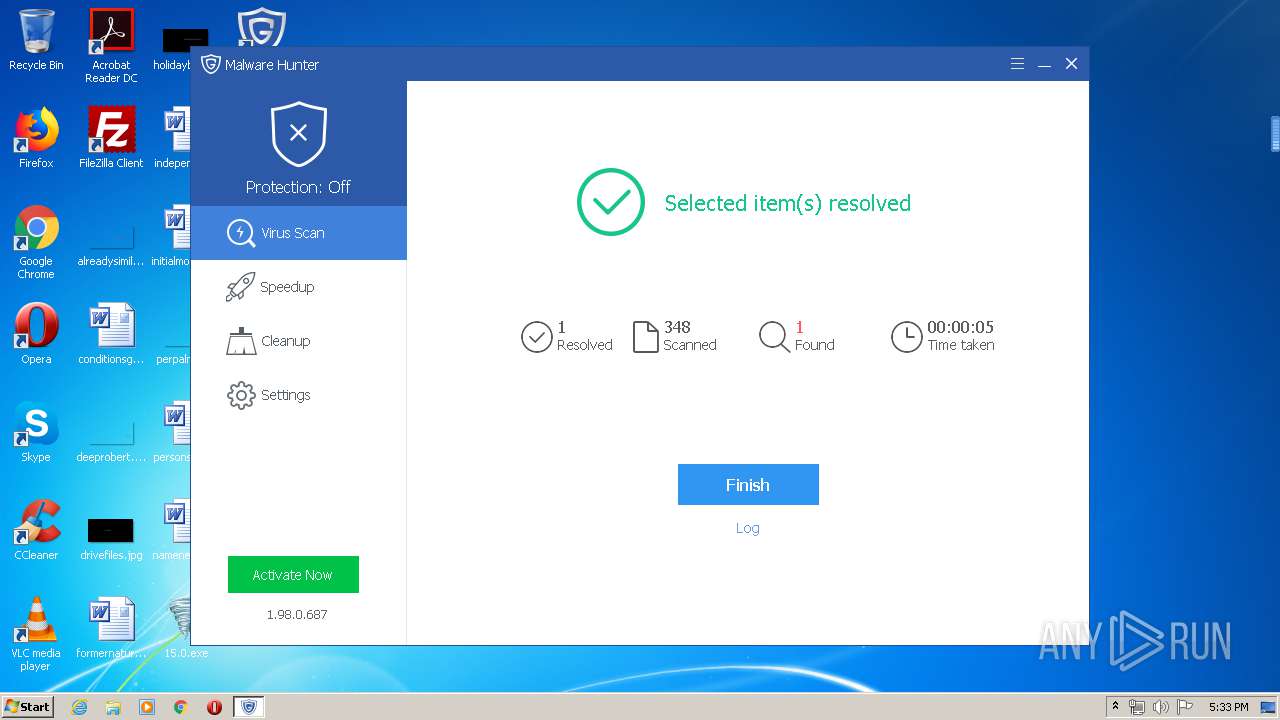This screenshot has height=720, width=1280.
Task: Select the Skype desktop icon
Action: (36, 432)
